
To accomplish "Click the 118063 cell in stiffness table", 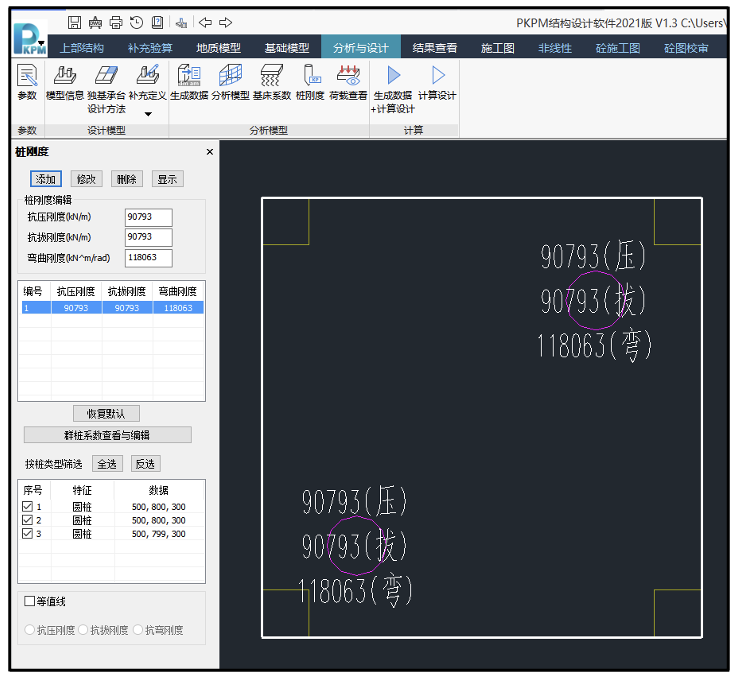I will tap(178, 308).
